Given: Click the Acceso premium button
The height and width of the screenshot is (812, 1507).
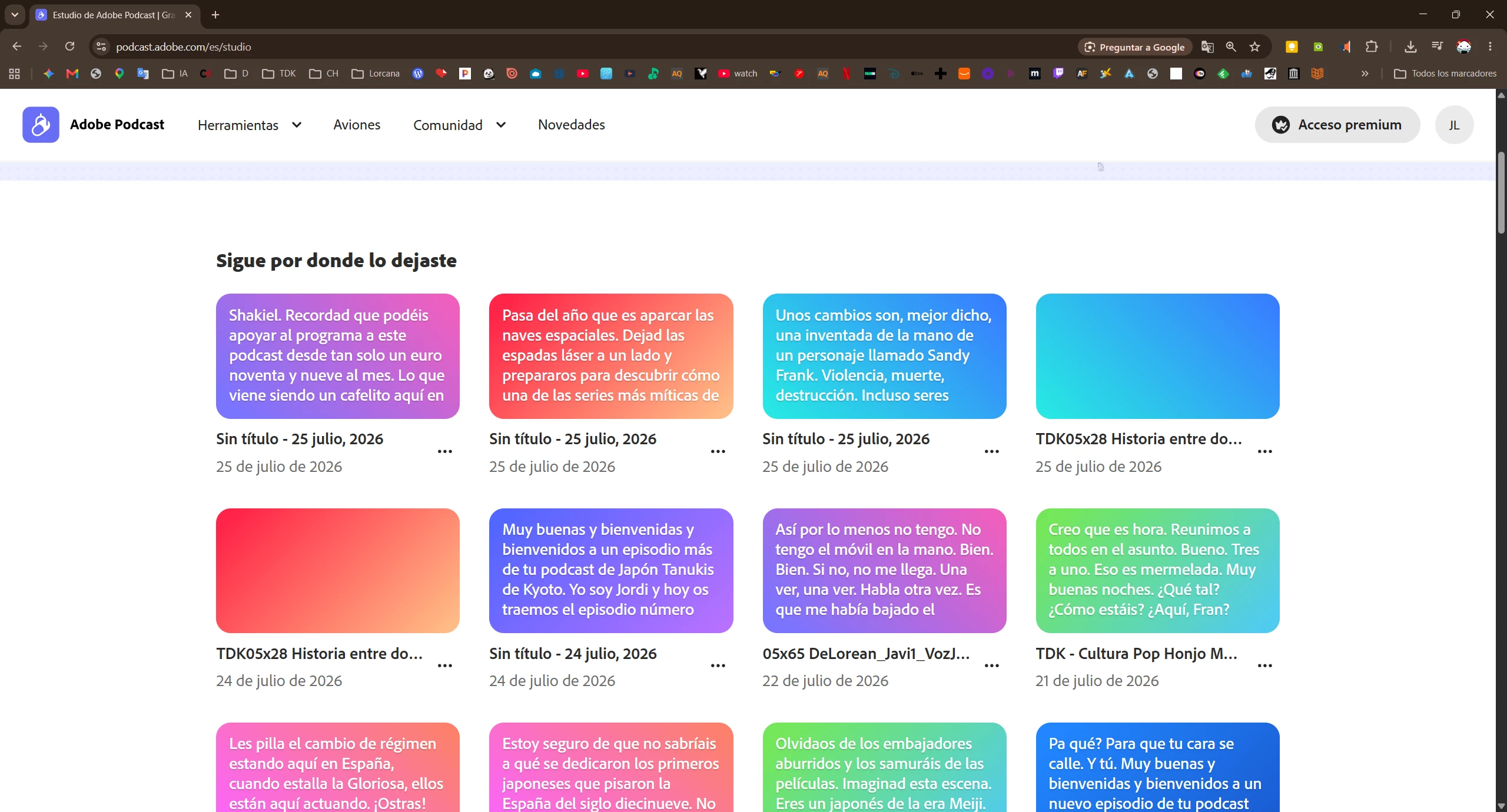Looking at the screenshot, I should tap(1337, 125).
